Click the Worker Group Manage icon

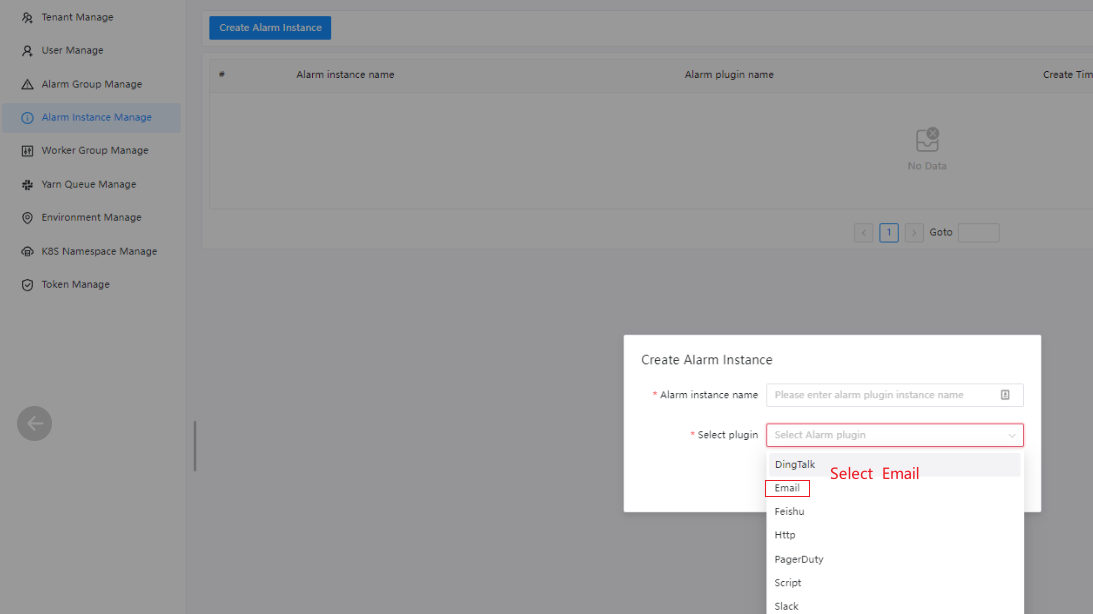(x=32, y=150)
